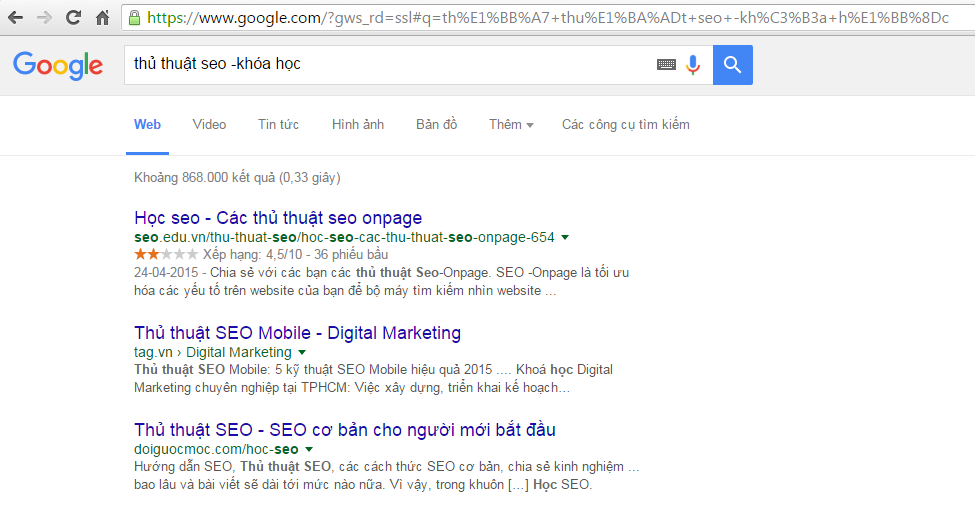
Task: Click the doiguocmoc.com/hoc-seo URL text
Action: [x=216, y=449]
